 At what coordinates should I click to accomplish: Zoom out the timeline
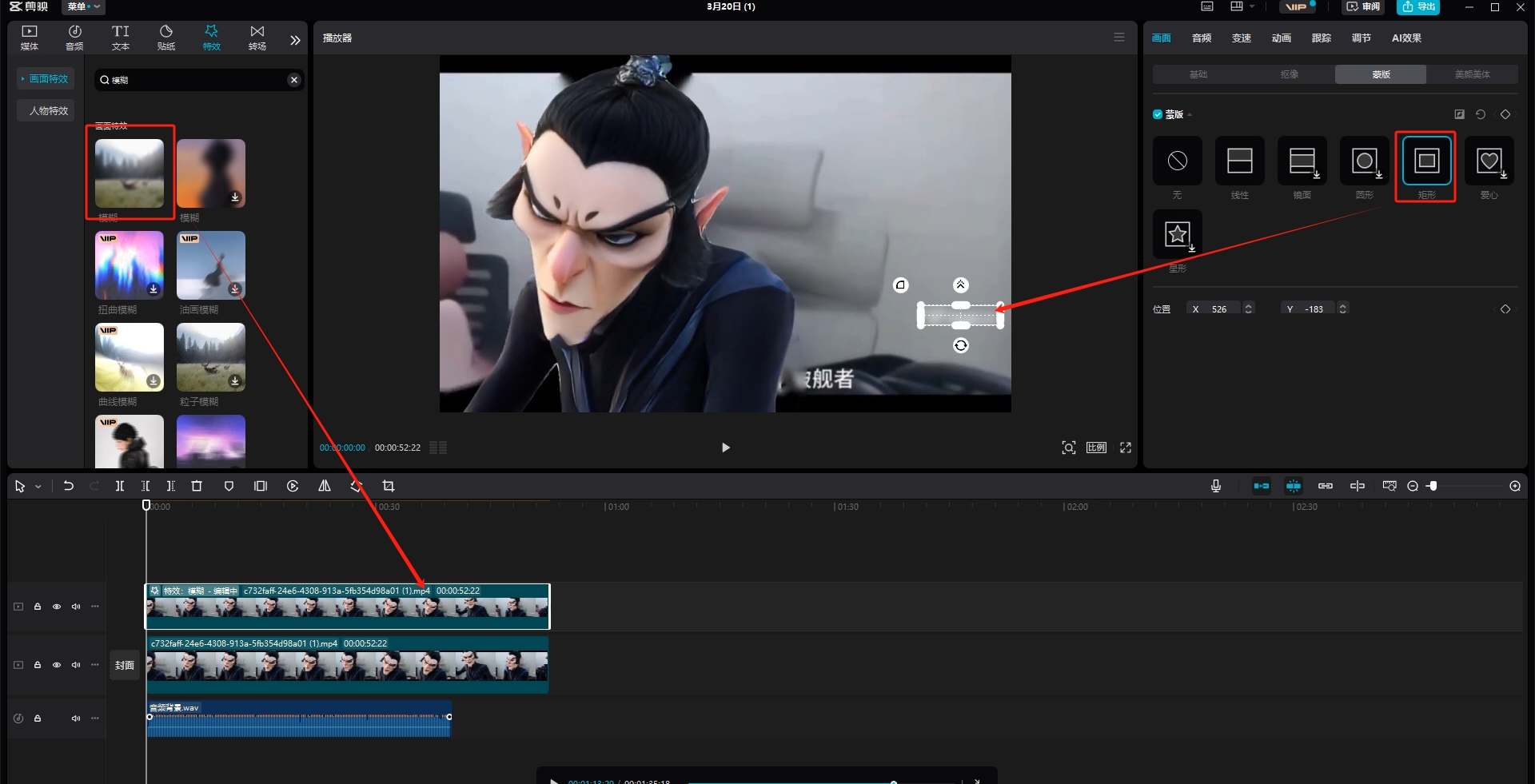[1413, 486]
